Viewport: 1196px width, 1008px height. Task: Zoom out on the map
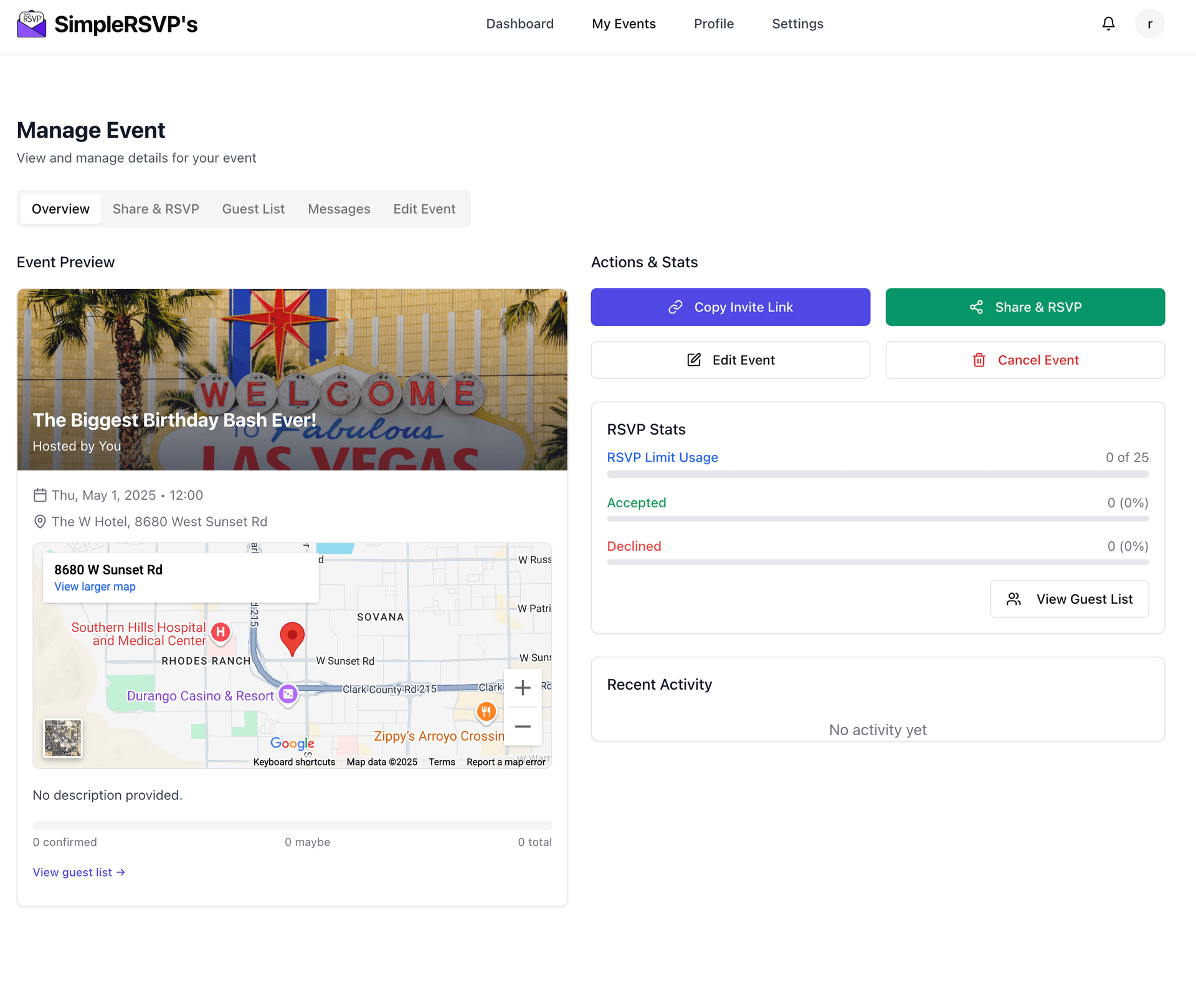tap(523, 726)
